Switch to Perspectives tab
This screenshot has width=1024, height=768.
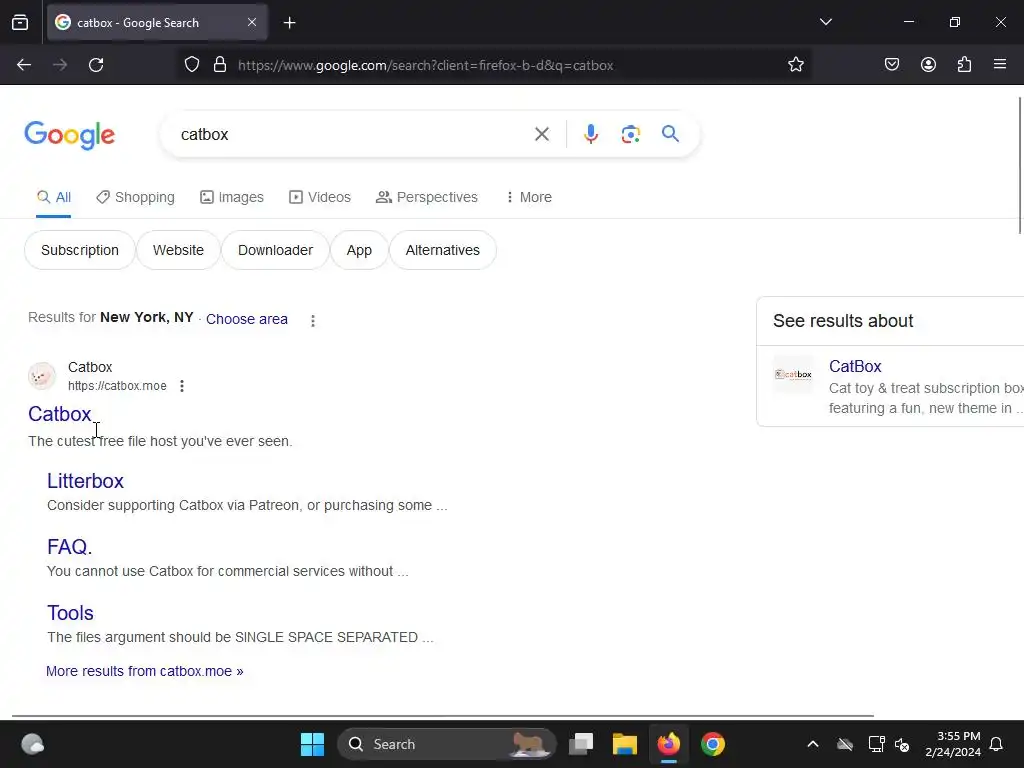click(427, 197)
